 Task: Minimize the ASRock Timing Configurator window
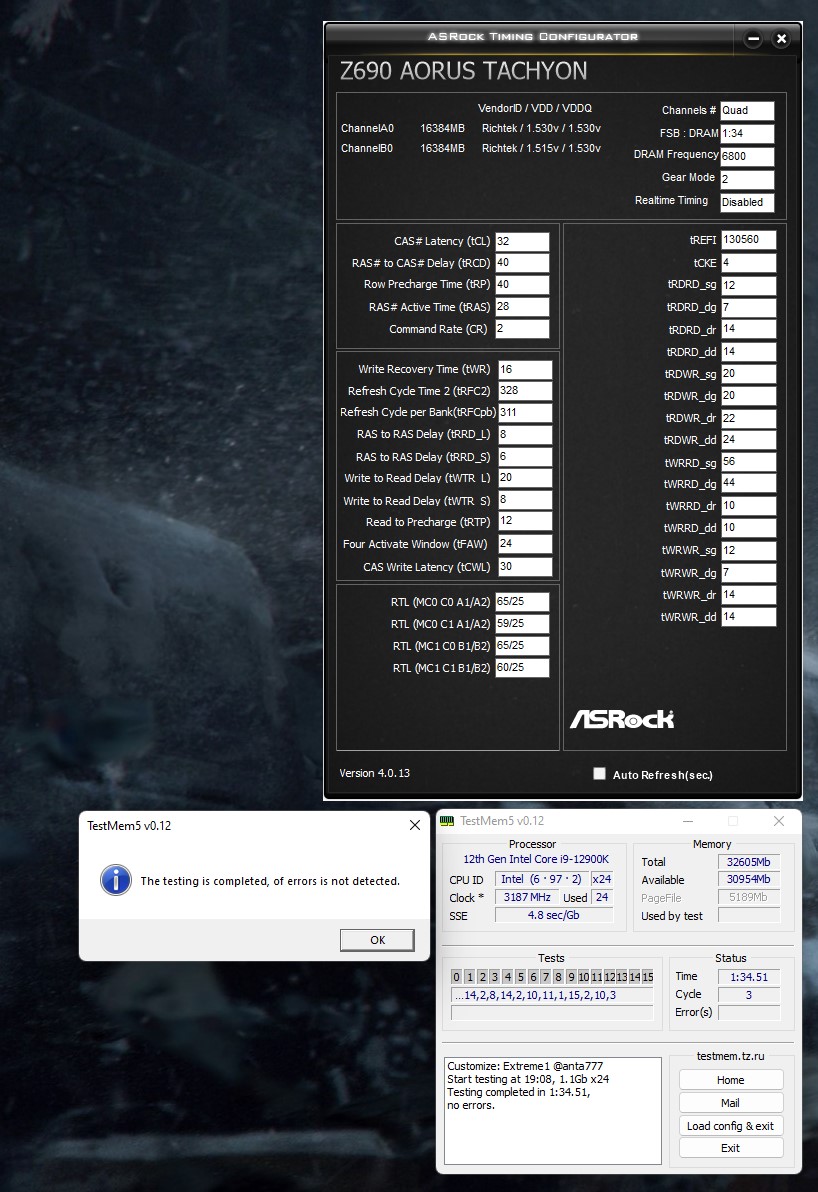tap(753, 39)
